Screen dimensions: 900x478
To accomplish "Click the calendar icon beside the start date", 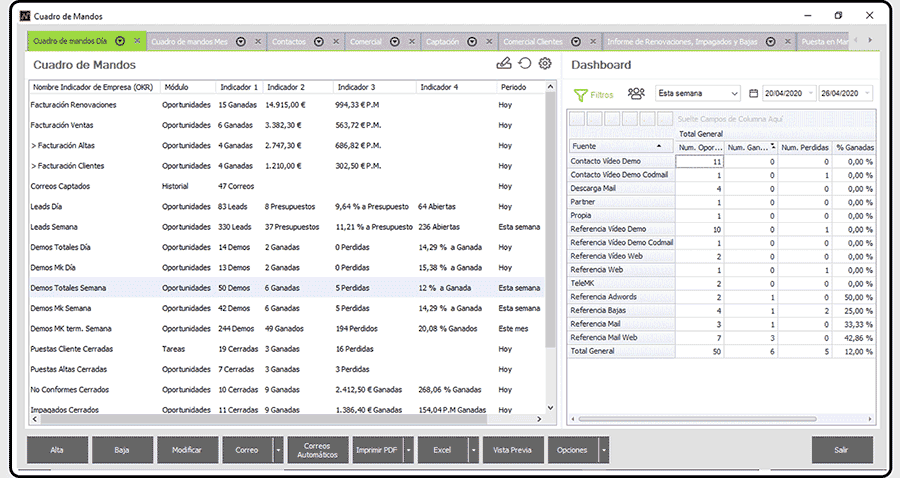I will coord(753,94).
